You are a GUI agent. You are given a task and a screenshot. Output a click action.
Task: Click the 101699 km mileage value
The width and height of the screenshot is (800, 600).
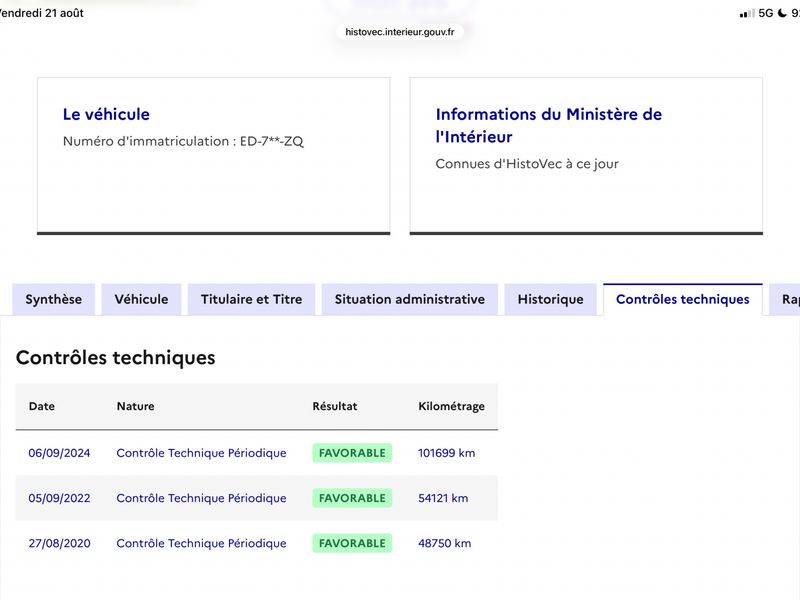point(446,453)
